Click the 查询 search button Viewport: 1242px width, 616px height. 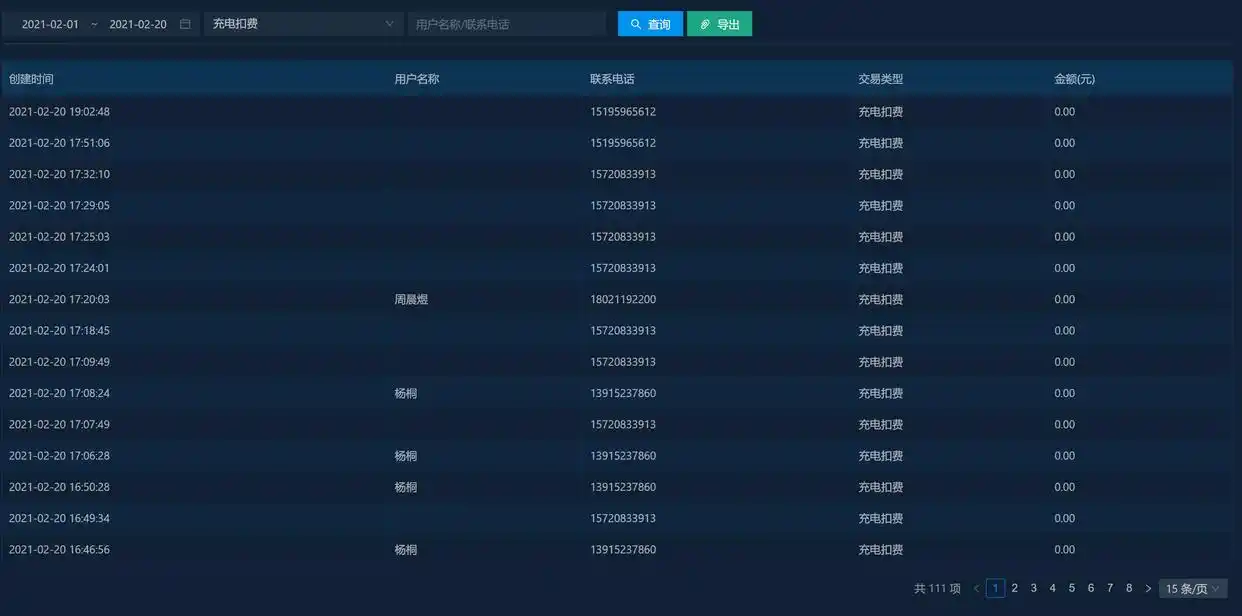[x=650, y=22]
